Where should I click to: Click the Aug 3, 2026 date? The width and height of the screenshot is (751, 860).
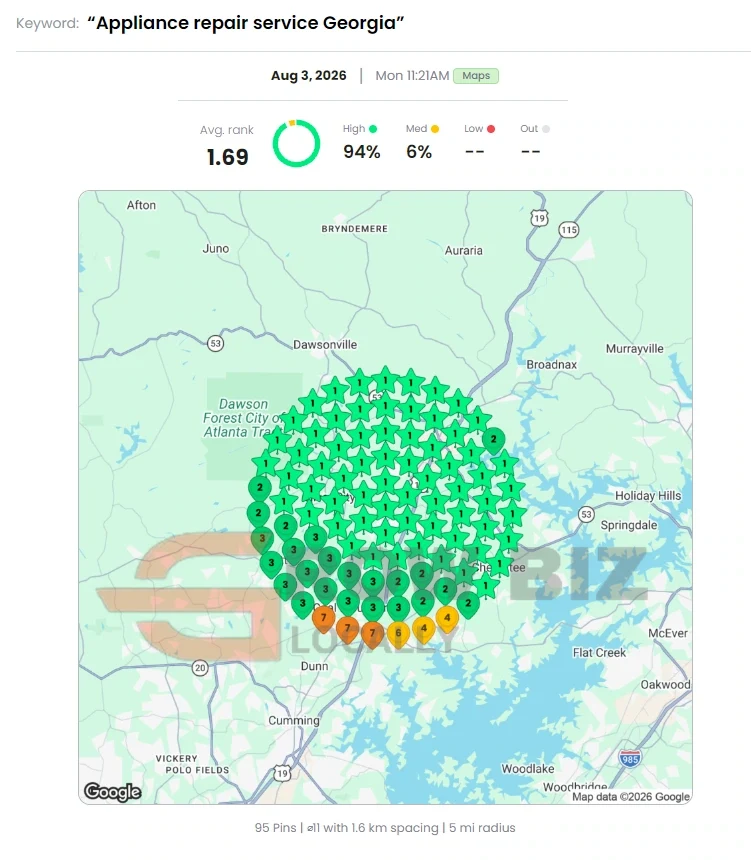click(x=309, y=76)
